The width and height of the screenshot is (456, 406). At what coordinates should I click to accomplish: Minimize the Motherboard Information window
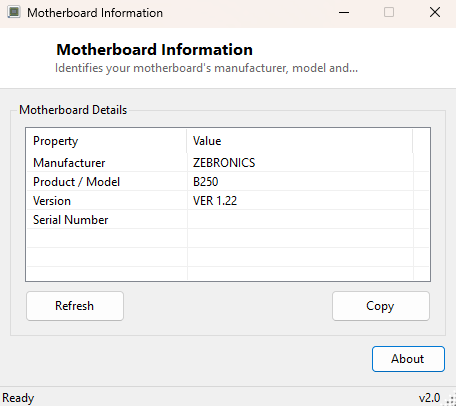point(344,13)
